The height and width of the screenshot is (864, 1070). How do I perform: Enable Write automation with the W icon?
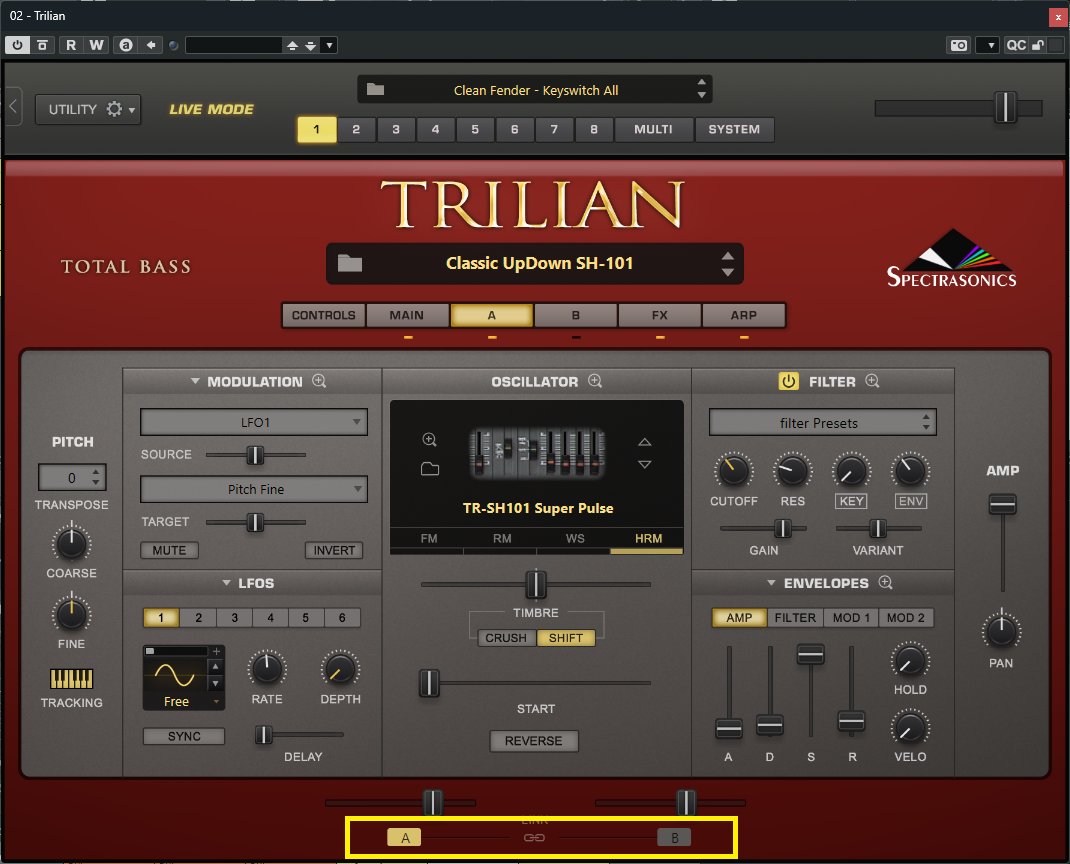coord(91,45)
